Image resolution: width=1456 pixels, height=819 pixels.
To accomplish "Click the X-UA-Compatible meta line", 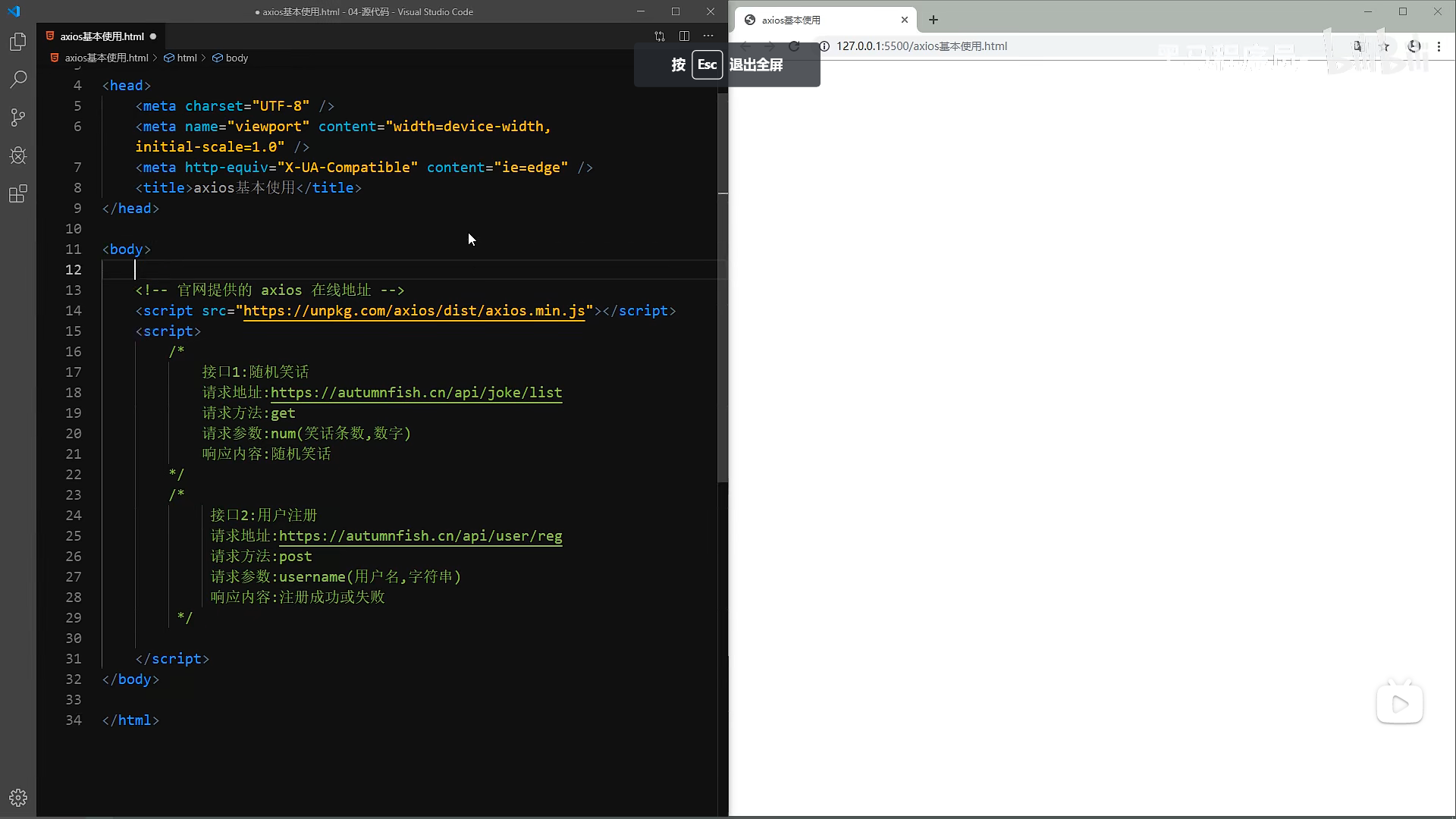I will 364,168.
